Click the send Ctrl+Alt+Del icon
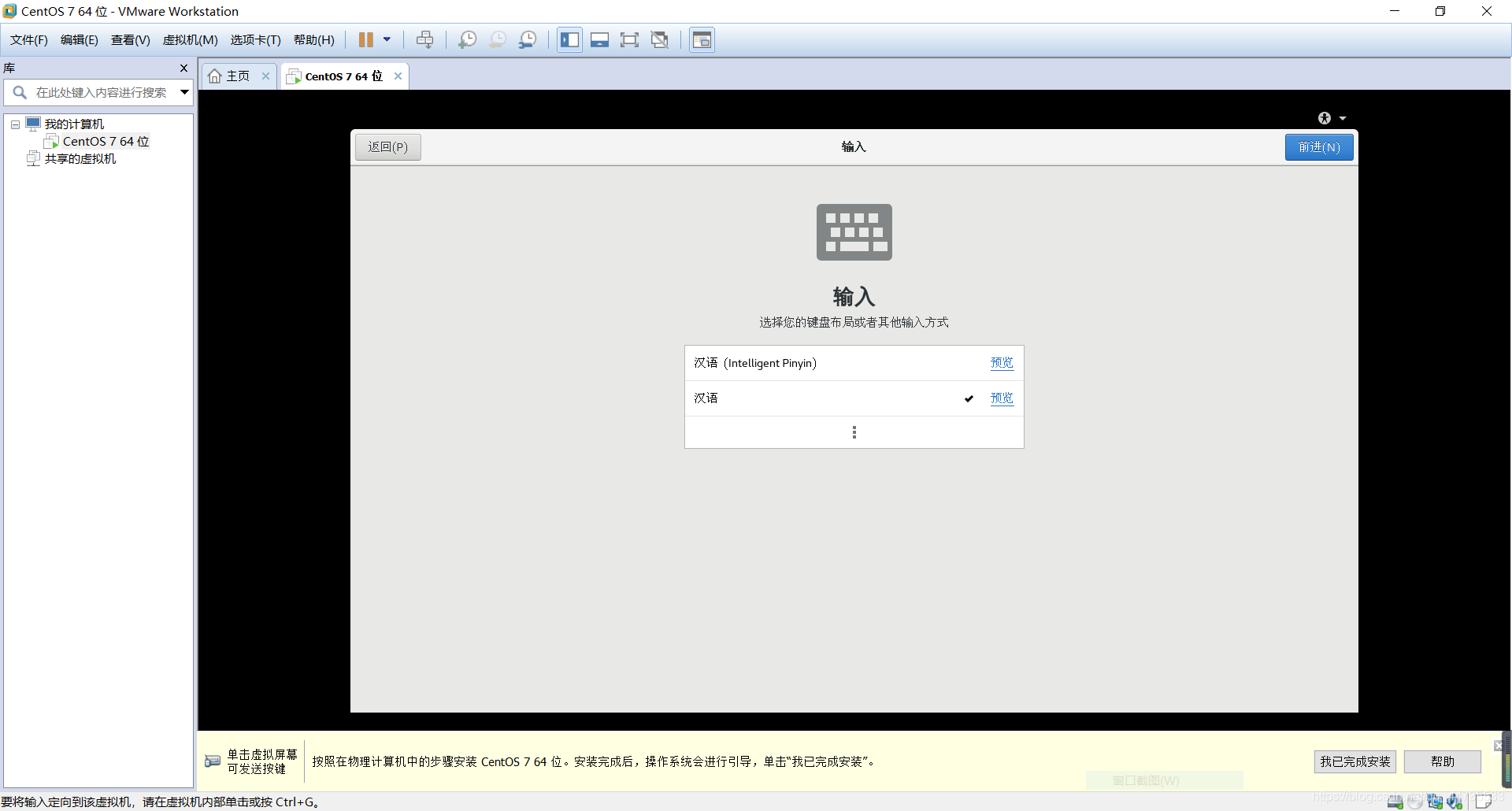 click(x=425, y=39)
